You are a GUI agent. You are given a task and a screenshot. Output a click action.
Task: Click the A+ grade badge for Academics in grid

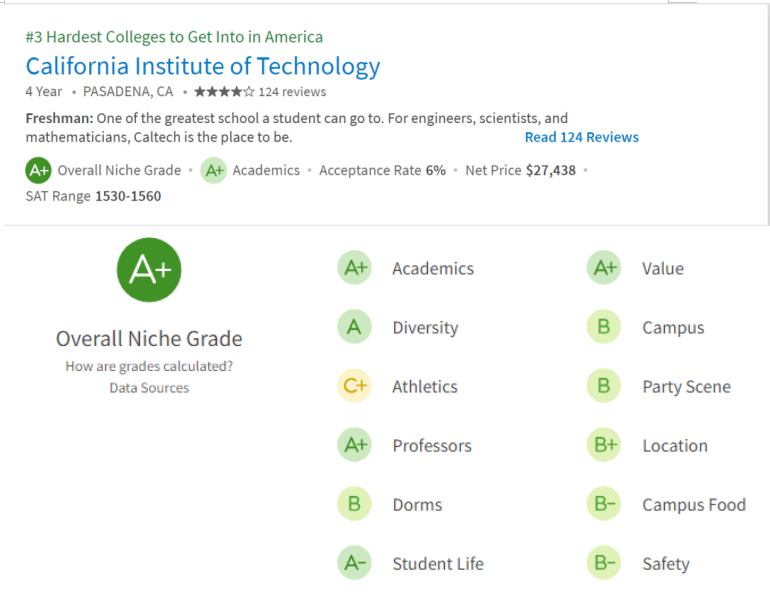(354, 268)
